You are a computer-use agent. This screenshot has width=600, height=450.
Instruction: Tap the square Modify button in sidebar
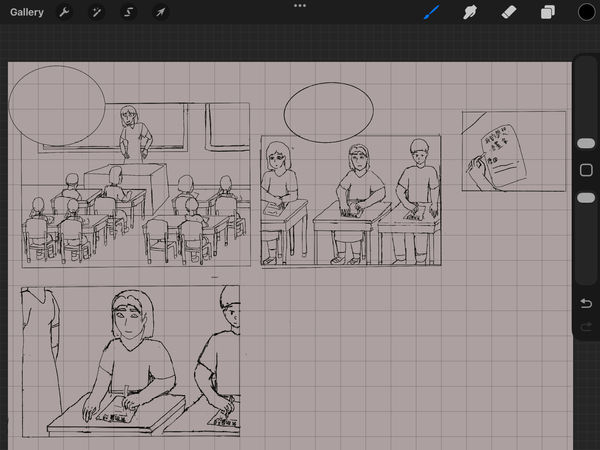click(x=586, y=170)
